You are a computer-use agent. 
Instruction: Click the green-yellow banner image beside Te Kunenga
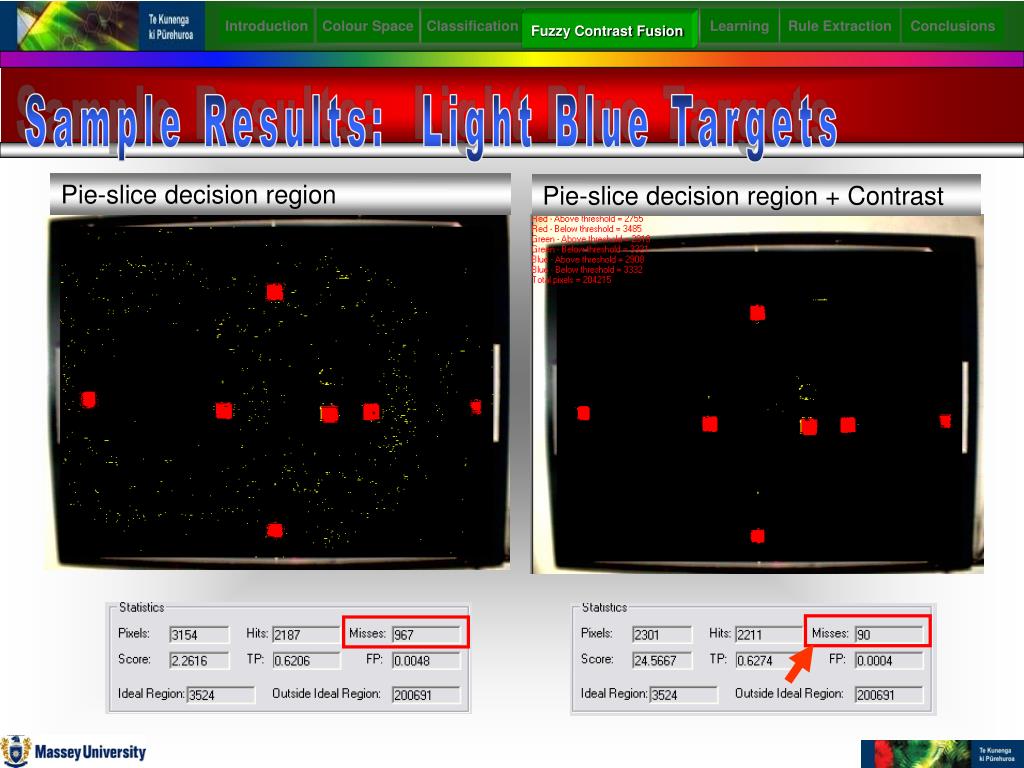[x=77, y=25]
